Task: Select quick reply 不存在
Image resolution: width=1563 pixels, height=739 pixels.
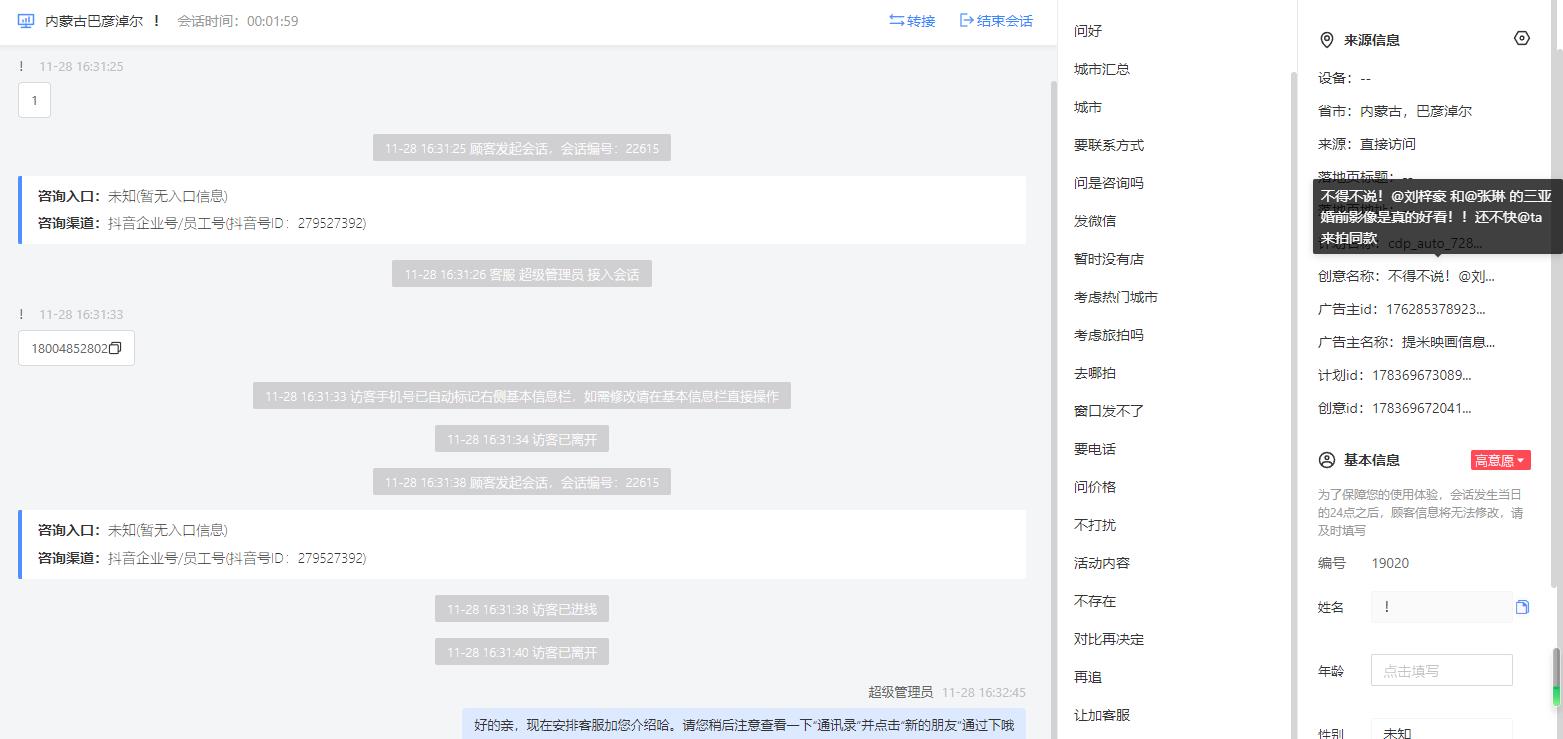Action: (x=1095, y=601)
